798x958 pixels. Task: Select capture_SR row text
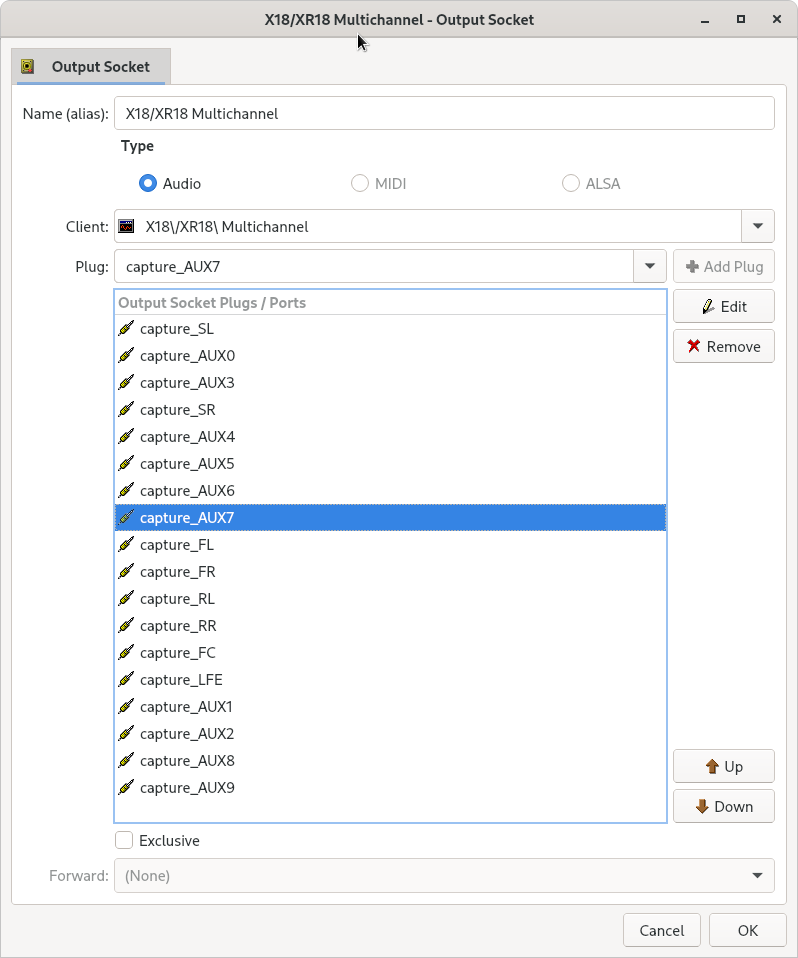click(x=178, y=409)
